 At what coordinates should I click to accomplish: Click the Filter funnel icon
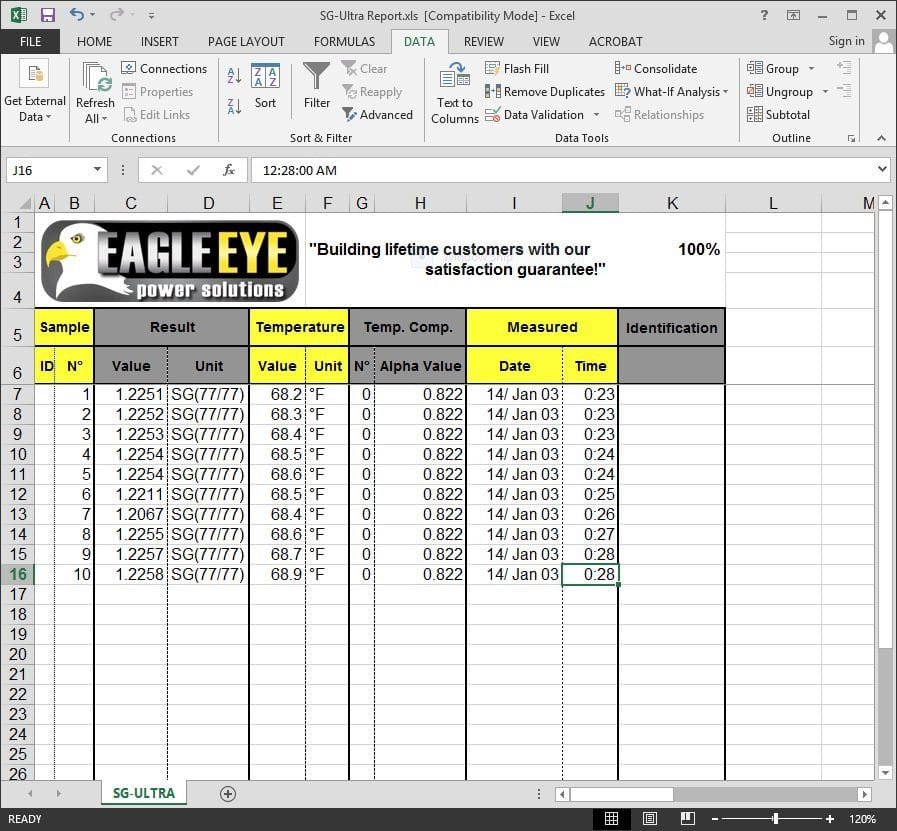316,78
